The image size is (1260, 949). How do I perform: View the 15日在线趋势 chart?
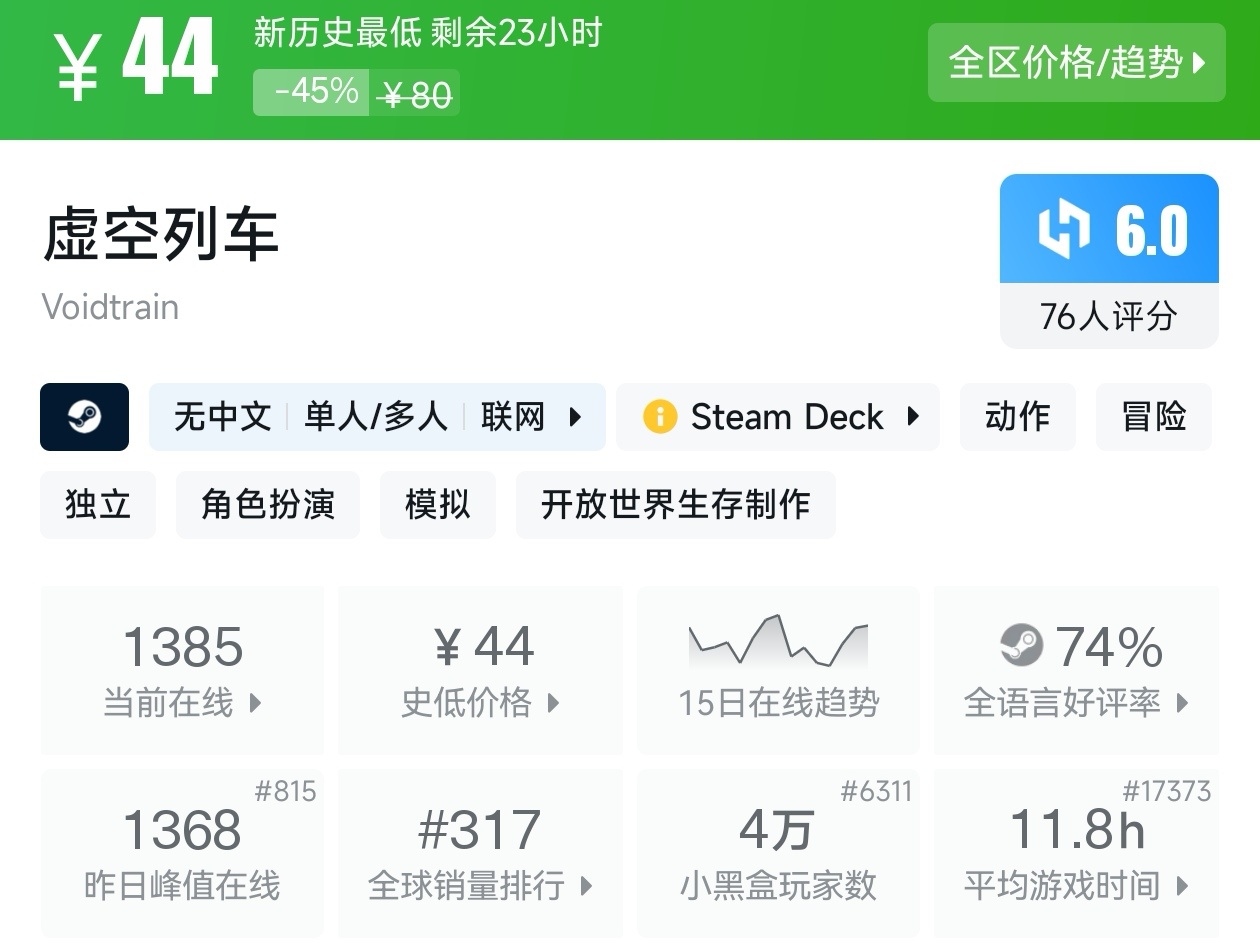[778, 670]
